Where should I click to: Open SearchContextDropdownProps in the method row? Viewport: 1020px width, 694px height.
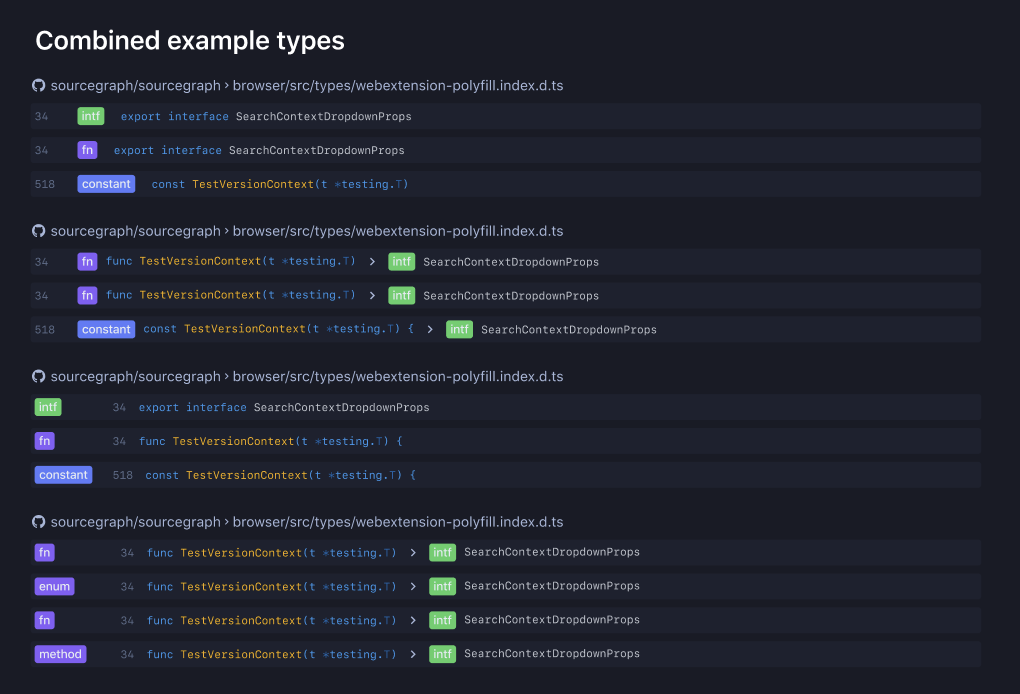pos(552,654)
